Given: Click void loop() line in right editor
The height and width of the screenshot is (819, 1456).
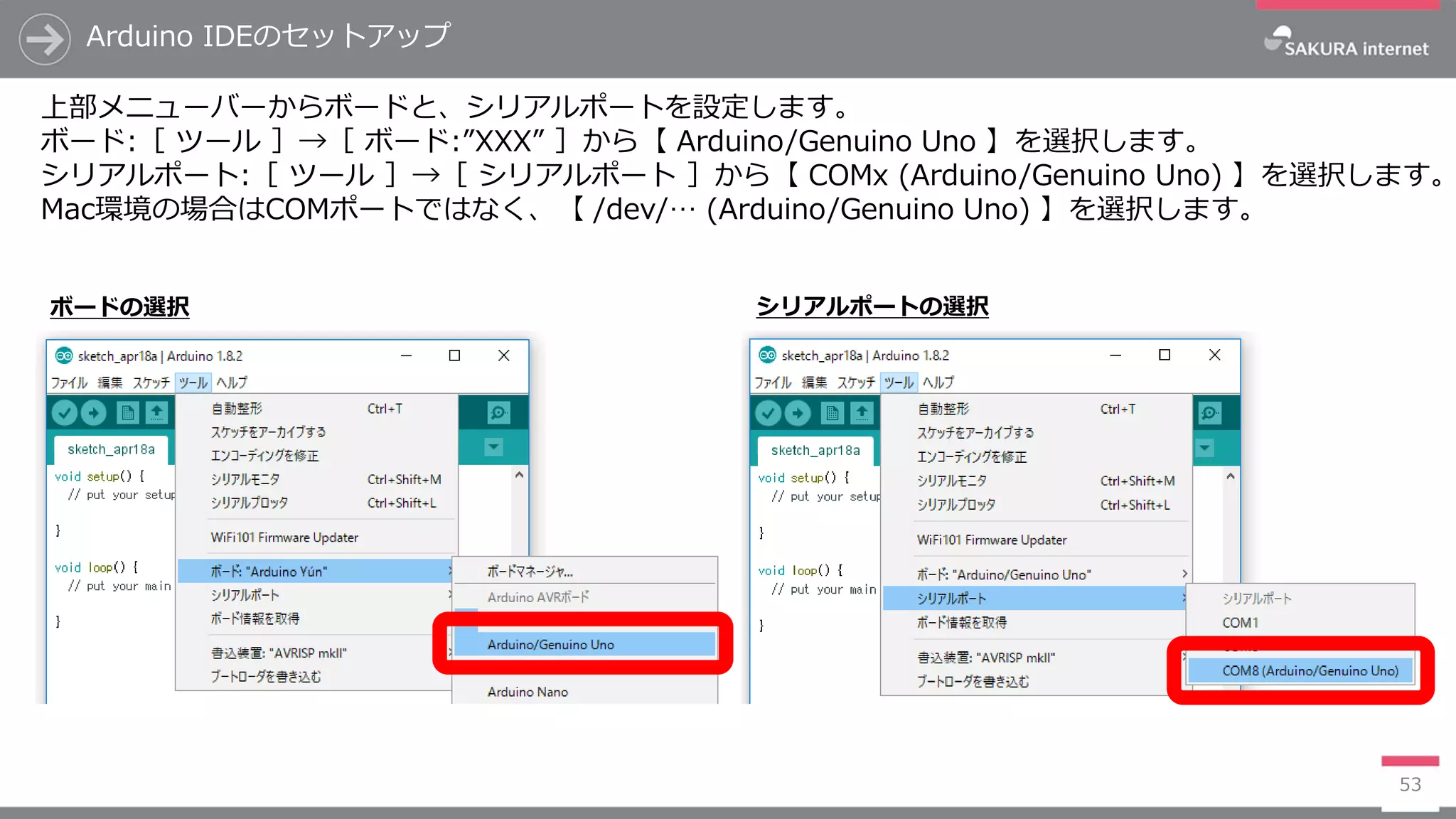Looking at the screenshot, I should pyautogui.click(x=801, y=570).
